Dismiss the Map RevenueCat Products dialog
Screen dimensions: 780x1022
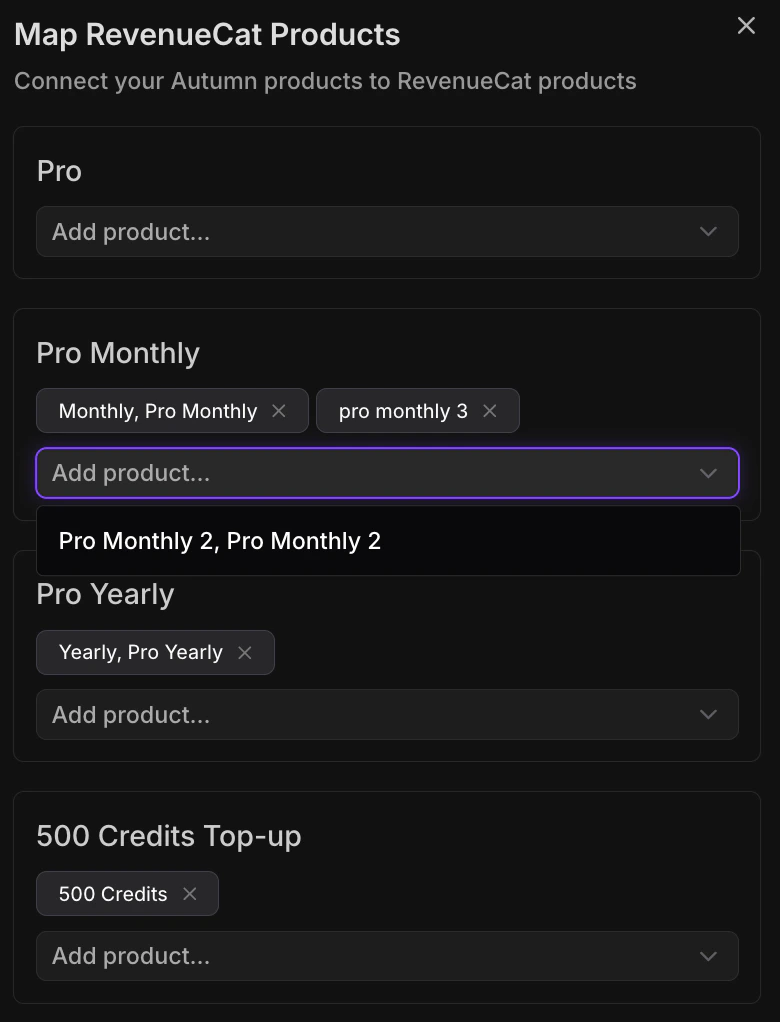tap(746, 26)
